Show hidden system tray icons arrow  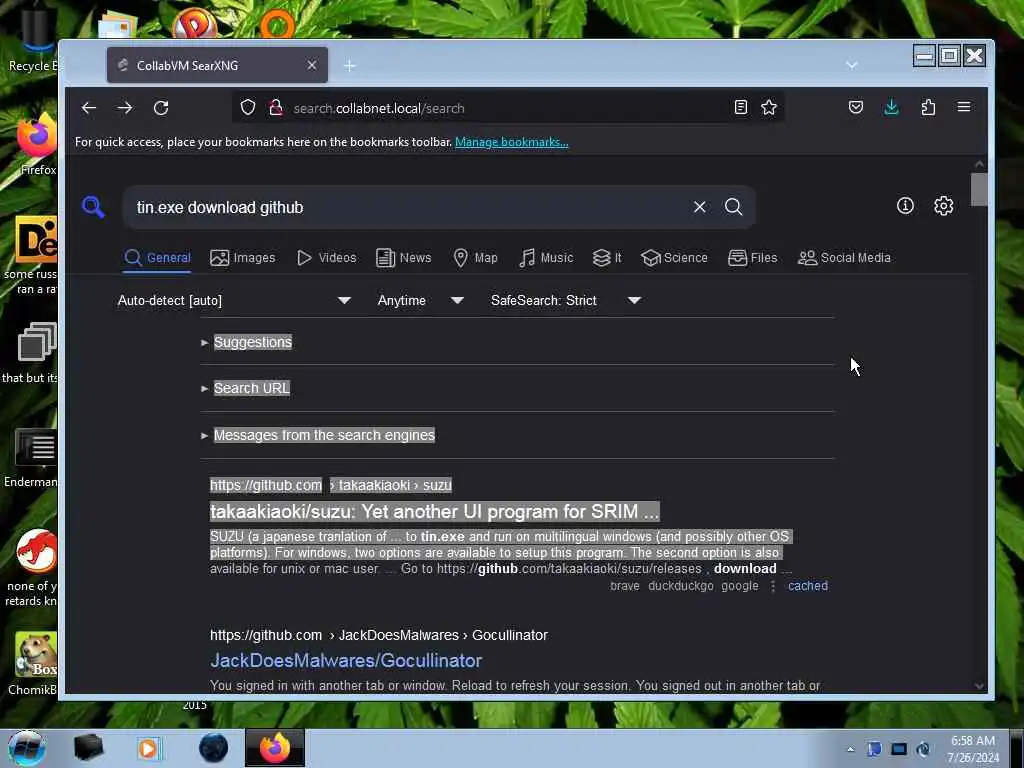point(850,749)
